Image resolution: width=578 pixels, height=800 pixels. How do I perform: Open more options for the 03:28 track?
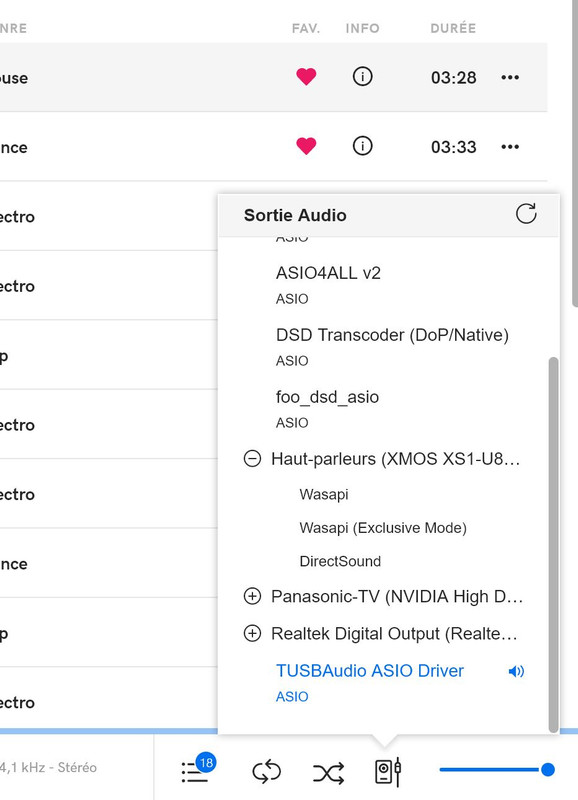click(510, 78)
